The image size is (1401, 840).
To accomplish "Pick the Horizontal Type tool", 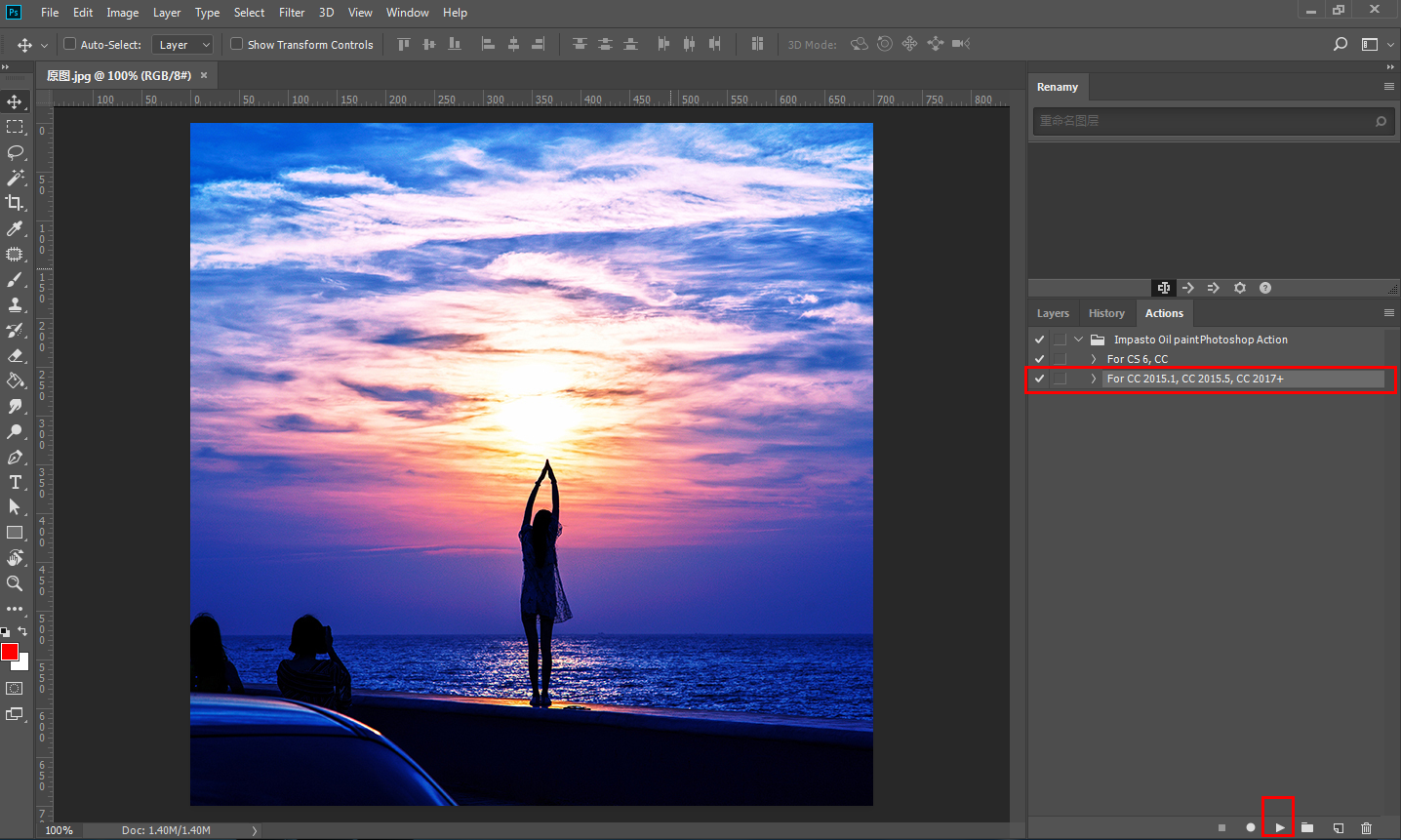I will click(15, 482).
